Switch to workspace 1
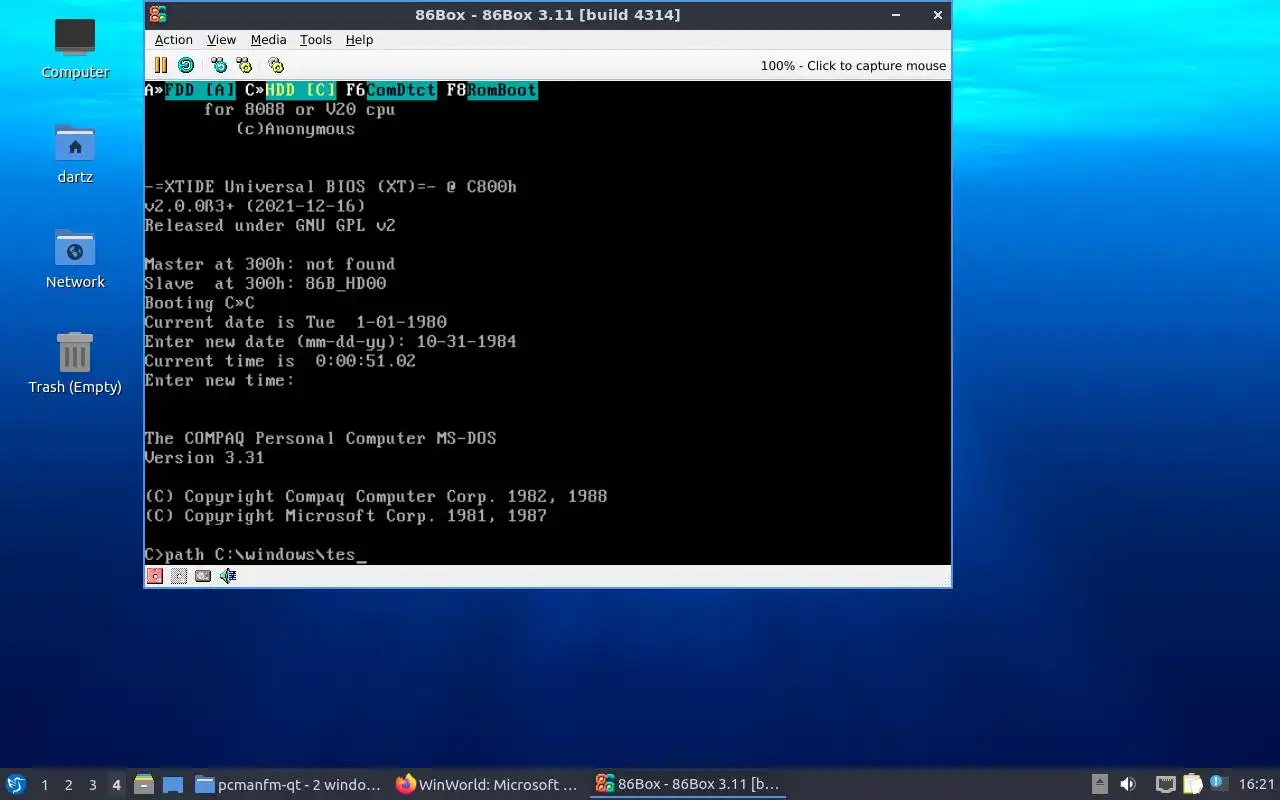This screenshot has width=1280, height=800. click(44, 785)
